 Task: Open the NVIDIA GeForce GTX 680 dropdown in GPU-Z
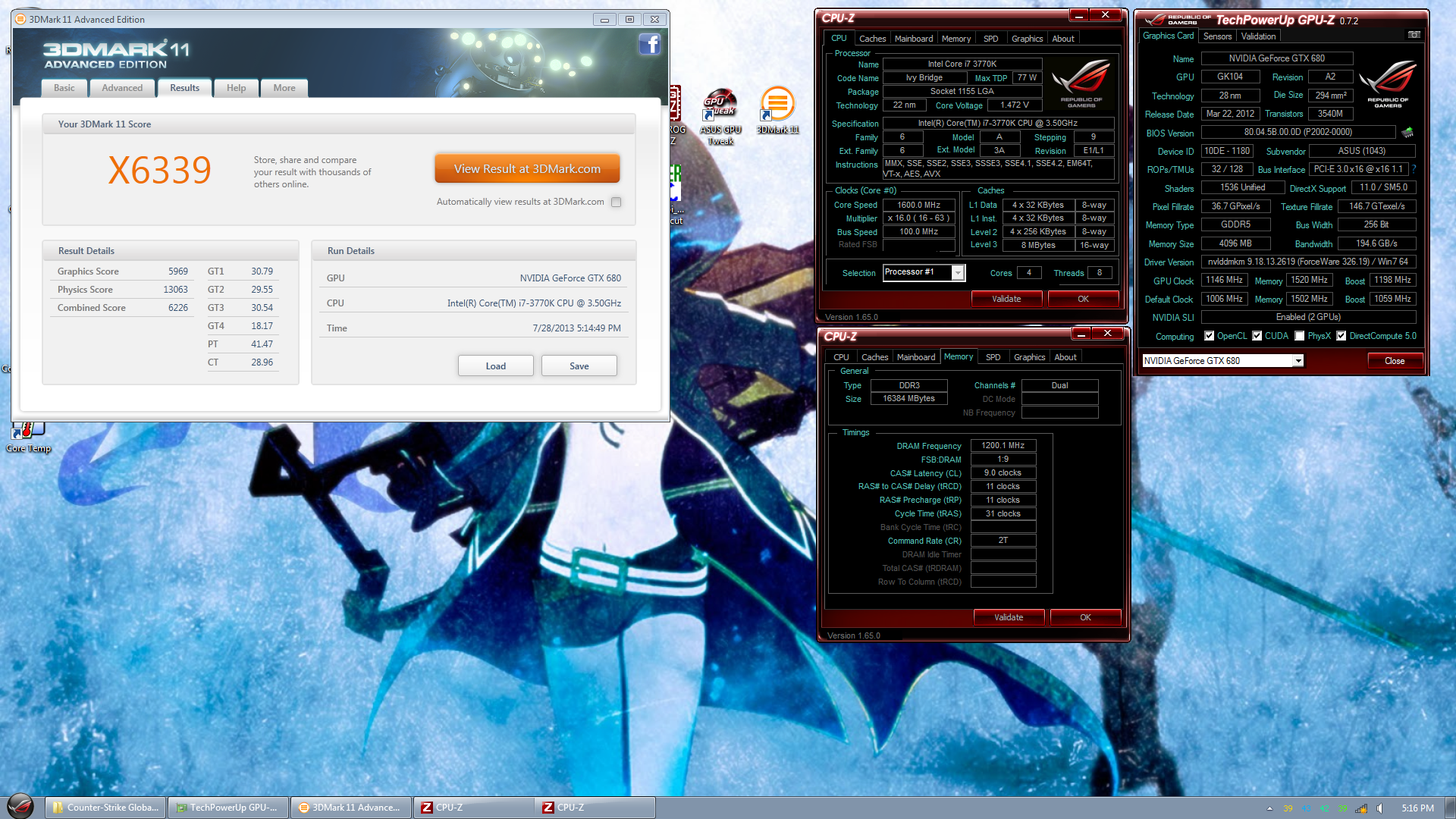point(1298,361)
